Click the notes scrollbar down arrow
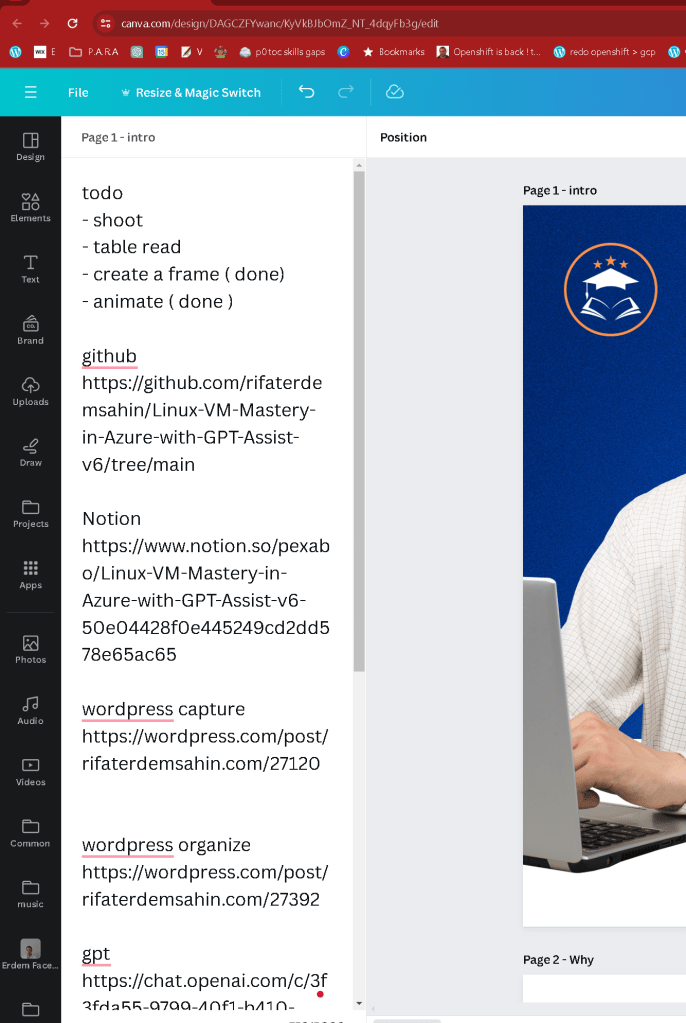 (x=359, y=1003)
